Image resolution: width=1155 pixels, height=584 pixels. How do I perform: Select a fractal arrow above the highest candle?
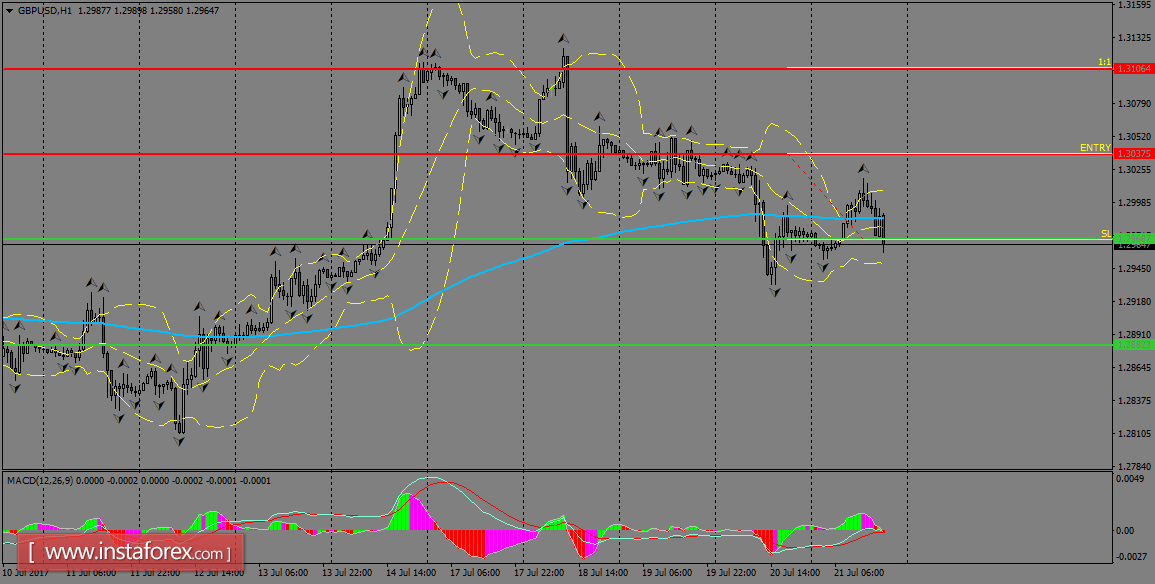[x=563, y=37]
